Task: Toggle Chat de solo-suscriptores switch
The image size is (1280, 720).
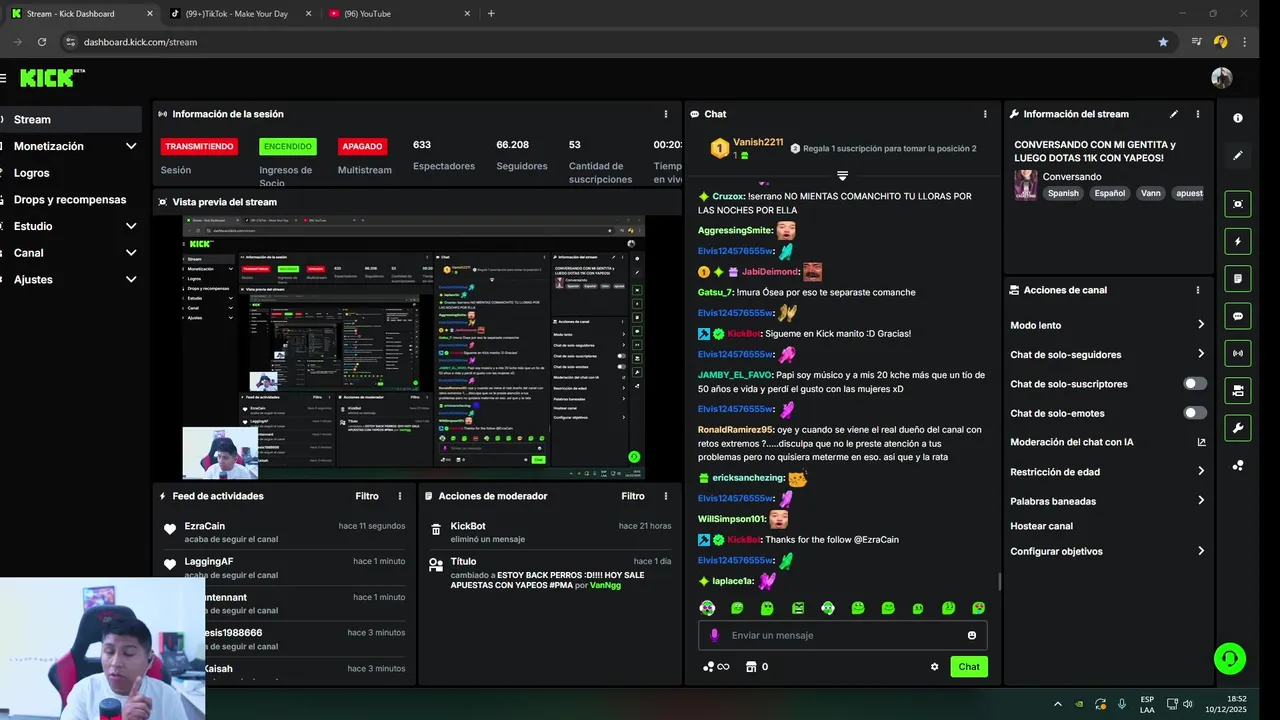Action: [1195, 383]
